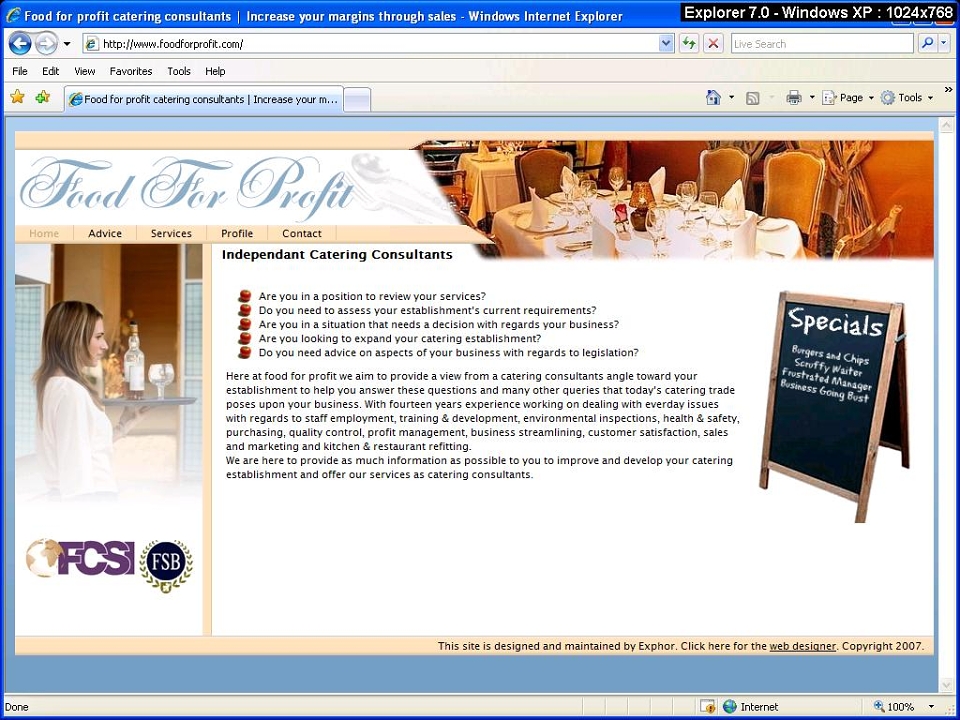The height and width of the screenshot is (720, 960).
Task: Open the Favorites Center star icon
Action: point(17,97)
